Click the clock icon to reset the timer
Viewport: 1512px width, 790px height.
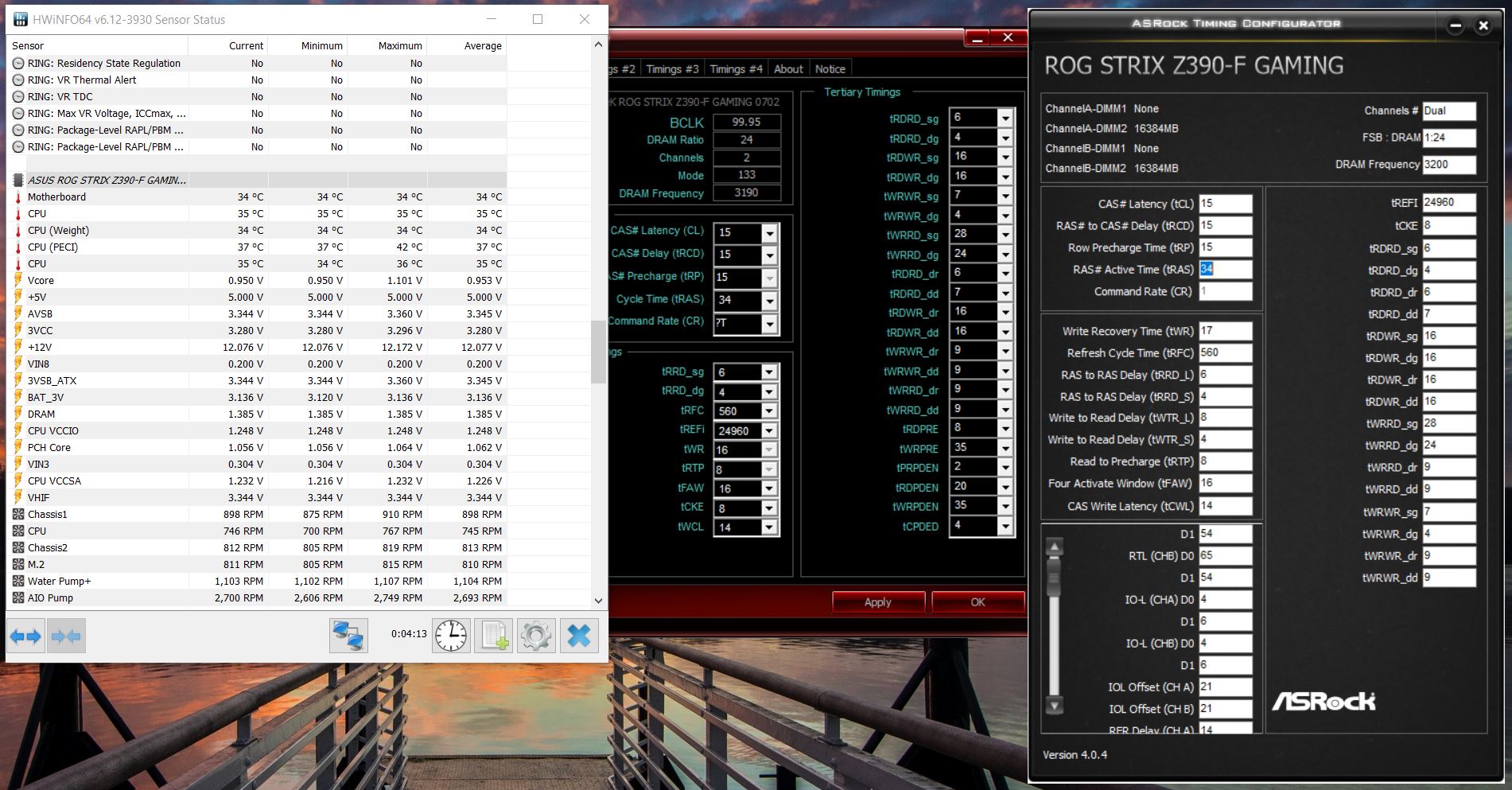coord(451,635)
